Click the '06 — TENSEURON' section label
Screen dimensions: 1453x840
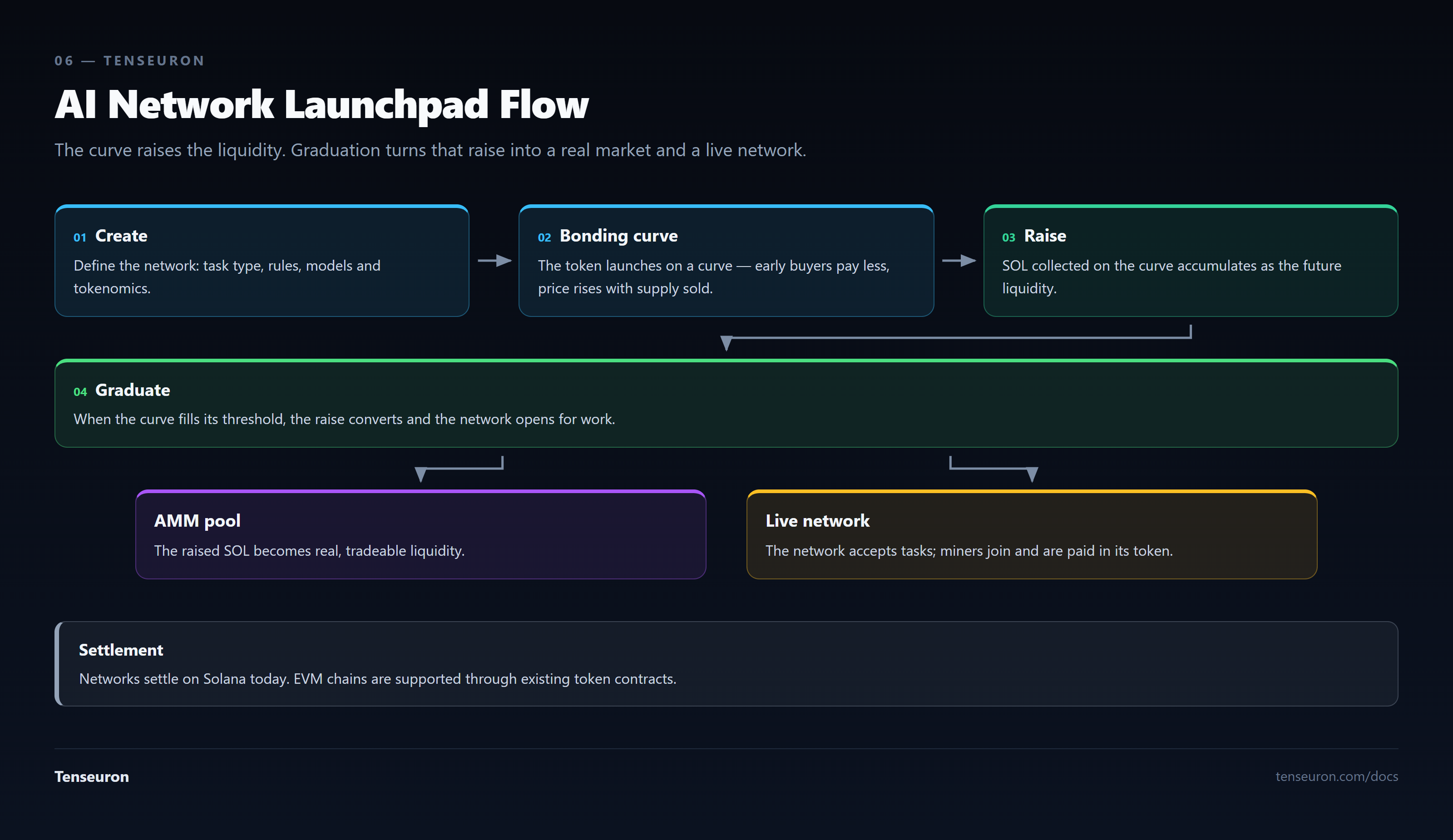coord(129,60)
